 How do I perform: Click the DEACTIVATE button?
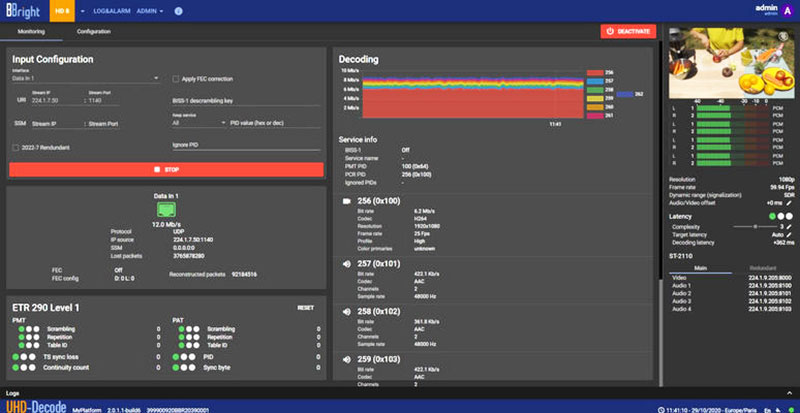tap(629, 32)
